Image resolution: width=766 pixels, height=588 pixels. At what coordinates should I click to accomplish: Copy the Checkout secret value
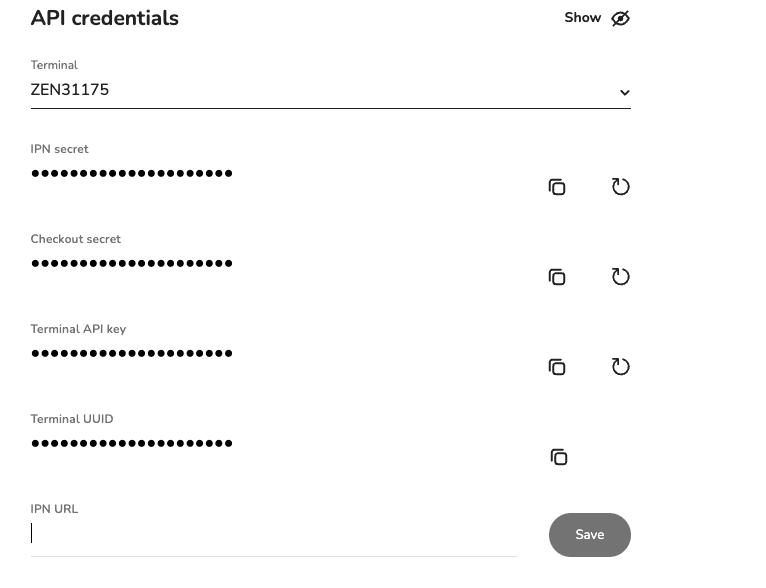coord(557,277)
